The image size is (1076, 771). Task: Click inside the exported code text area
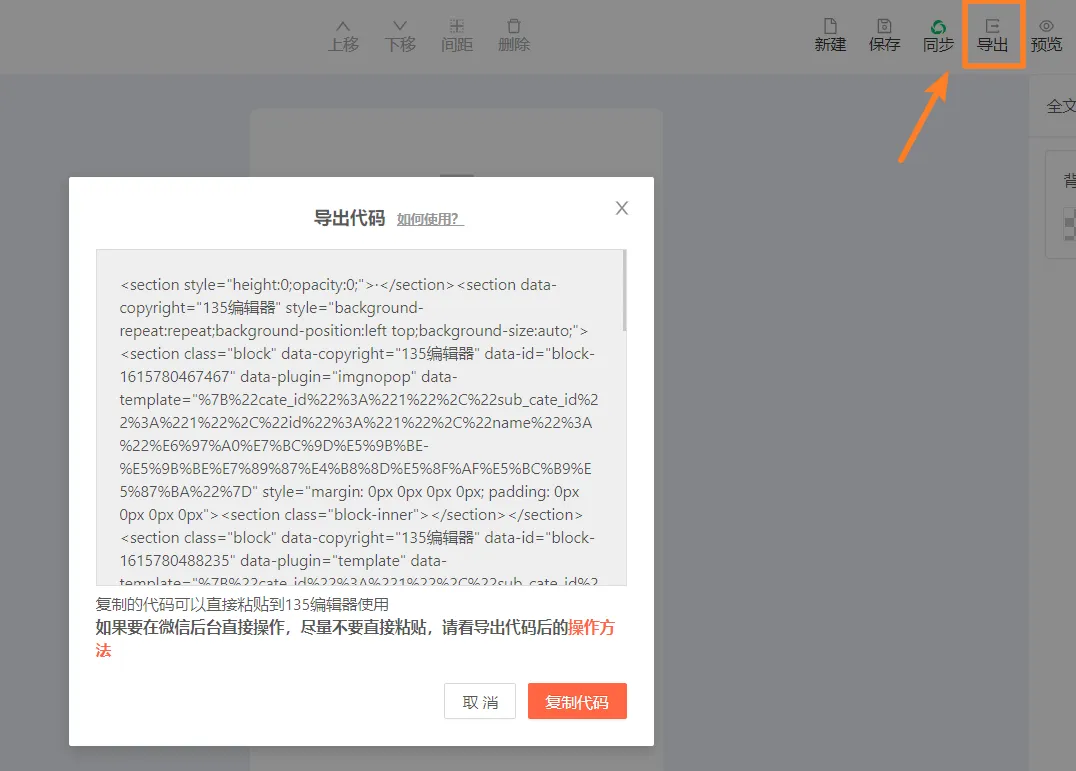pos(360,417)
